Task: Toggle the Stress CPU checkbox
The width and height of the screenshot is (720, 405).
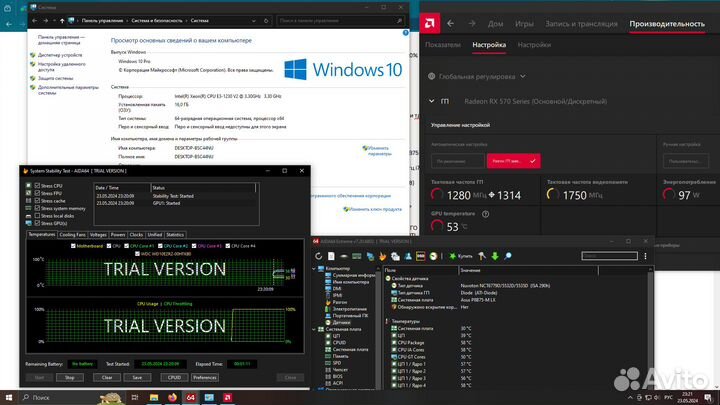Action: 37,186
